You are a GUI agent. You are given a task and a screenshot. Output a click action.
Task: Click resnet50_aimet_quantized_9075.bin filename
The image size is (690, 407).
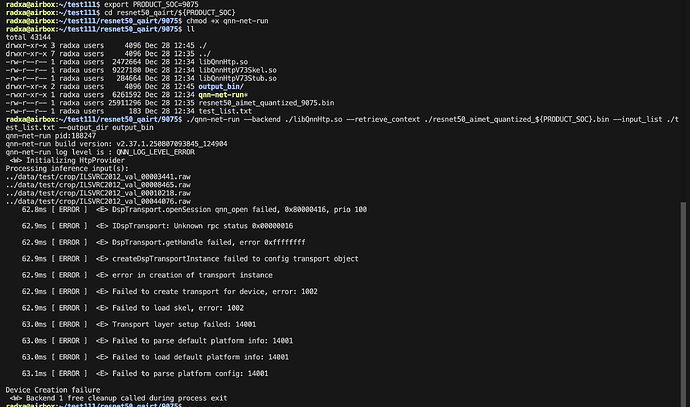click(x=266, y=103)
